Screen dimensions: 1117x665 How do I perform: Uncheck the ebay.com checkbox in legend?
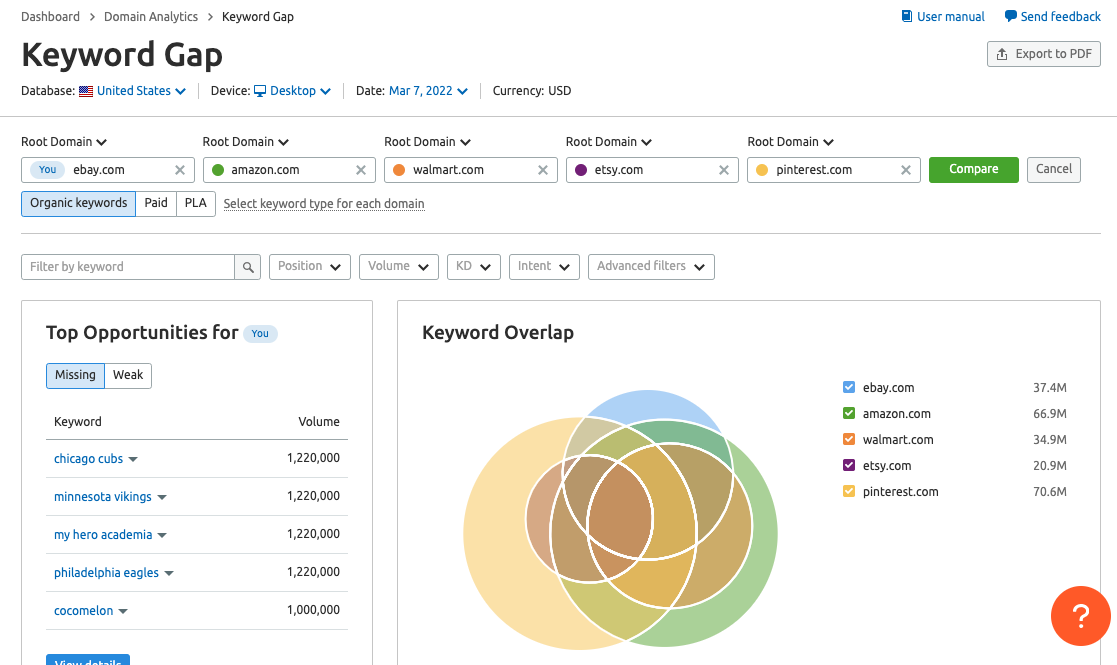849,388
